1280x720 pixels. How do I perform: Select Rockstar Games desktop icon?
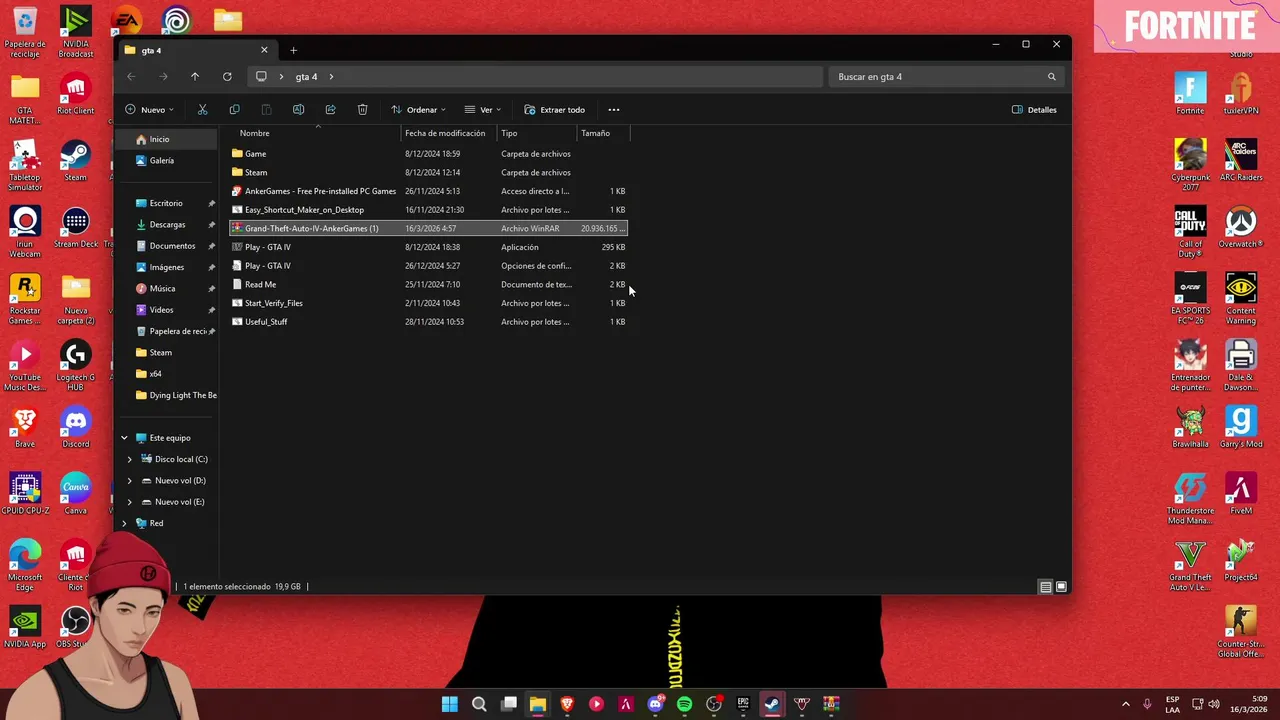(x=25, y=298)
